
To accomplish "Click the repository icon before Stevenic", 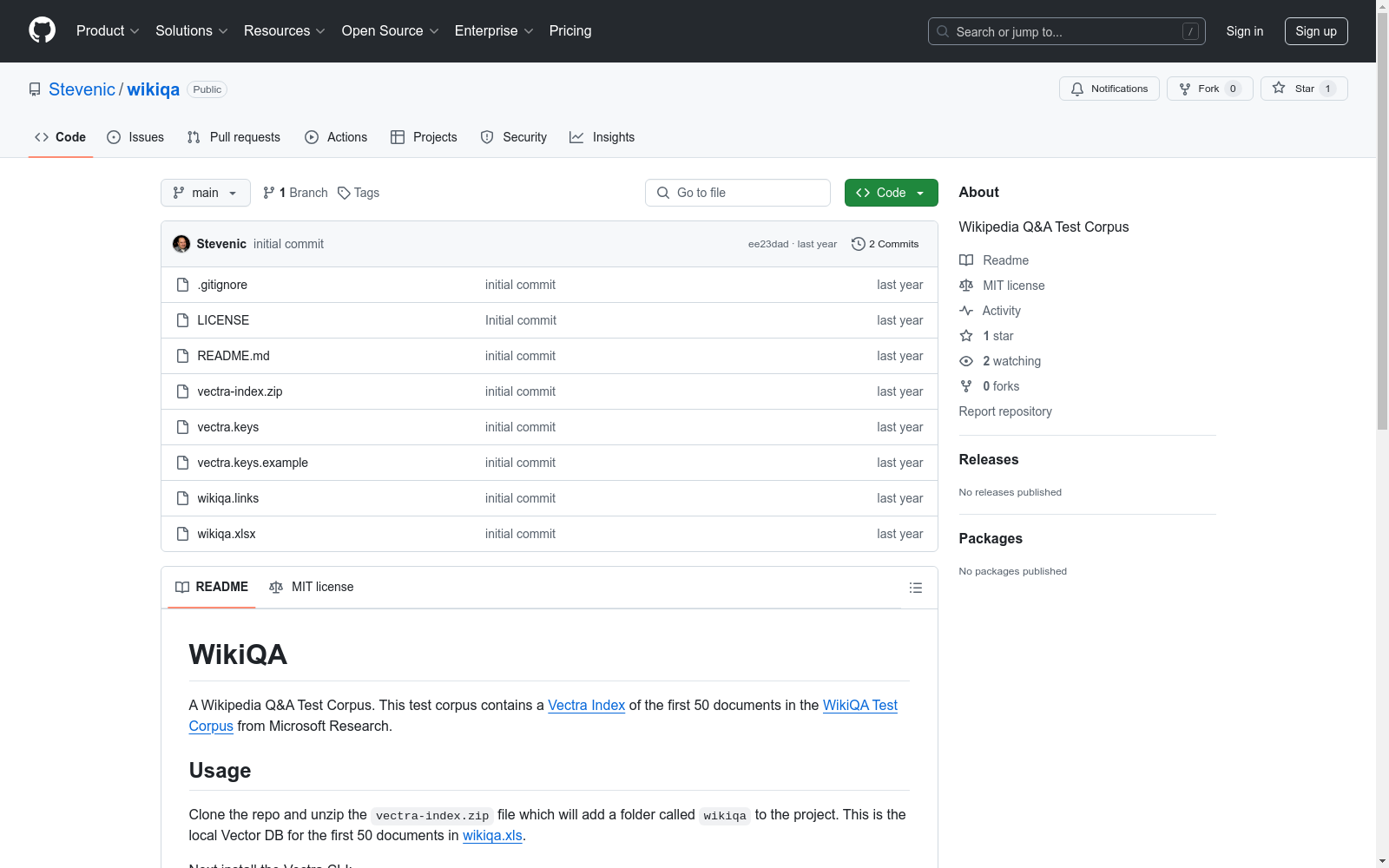I will pos(35,89).
